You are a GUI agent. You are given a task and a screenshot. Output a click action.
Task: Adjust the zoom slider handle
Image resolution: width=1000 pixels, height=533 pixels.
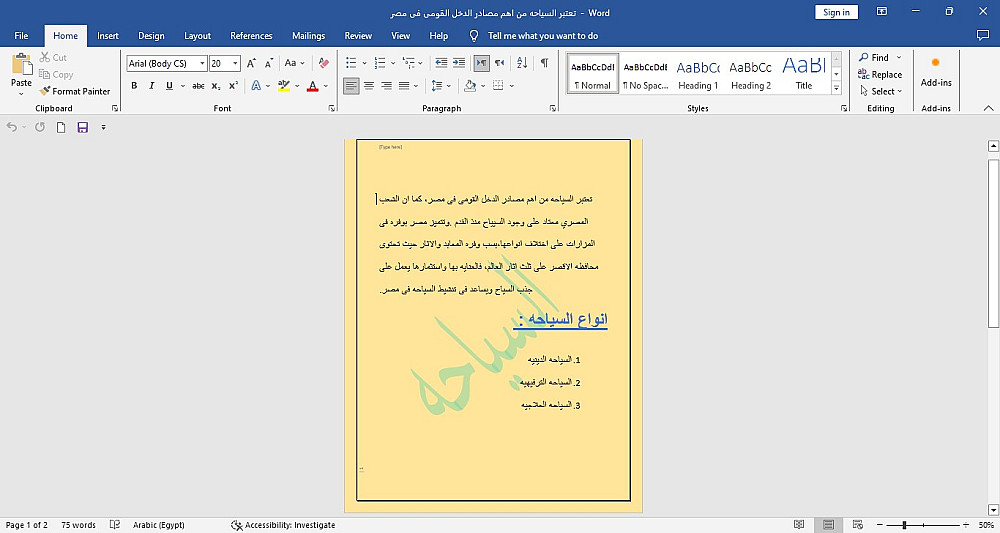pos(904,525)
